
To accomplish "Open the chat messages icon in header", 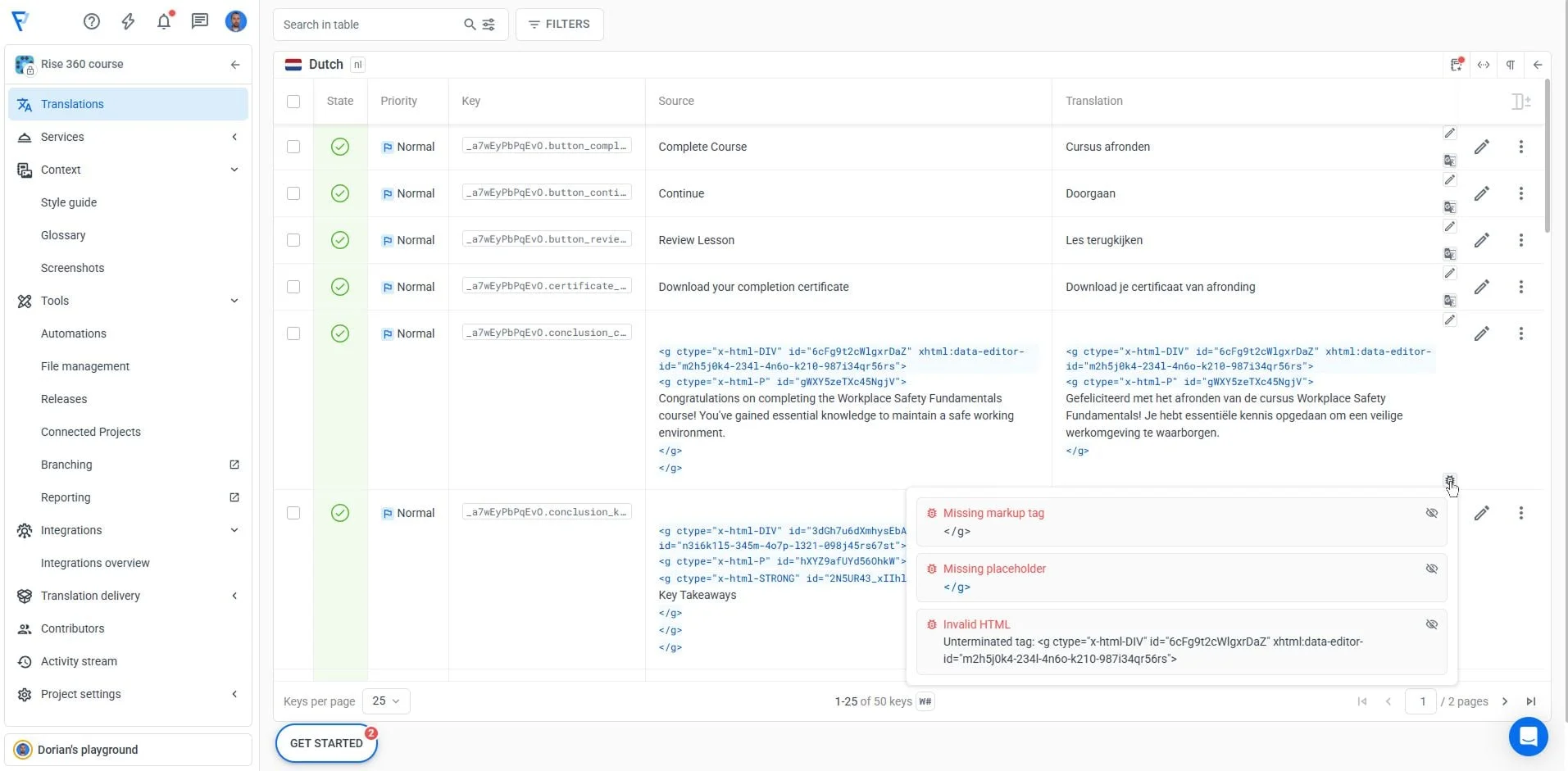I will pos(200,21).
